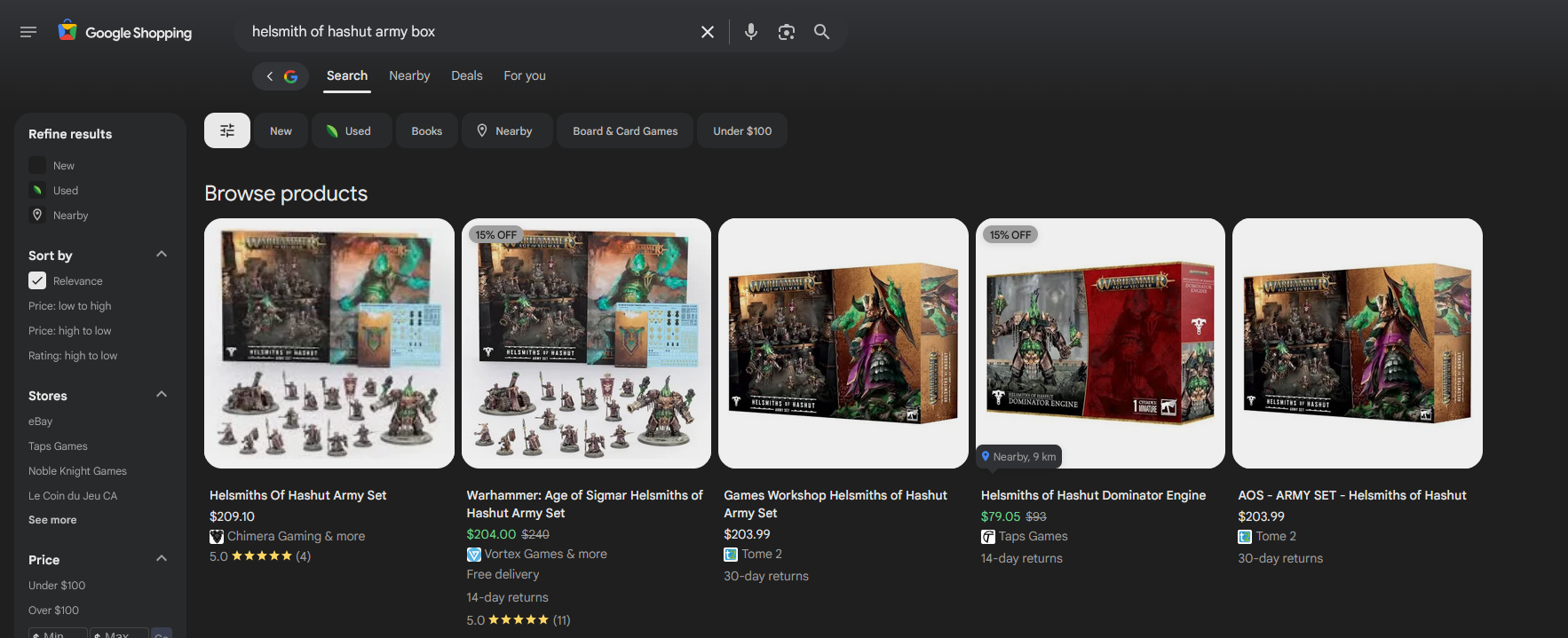The width and height of the screenshot is (1568, 638).
Task: Select the sidebar Under $100 price option
Action: (57, 585)
